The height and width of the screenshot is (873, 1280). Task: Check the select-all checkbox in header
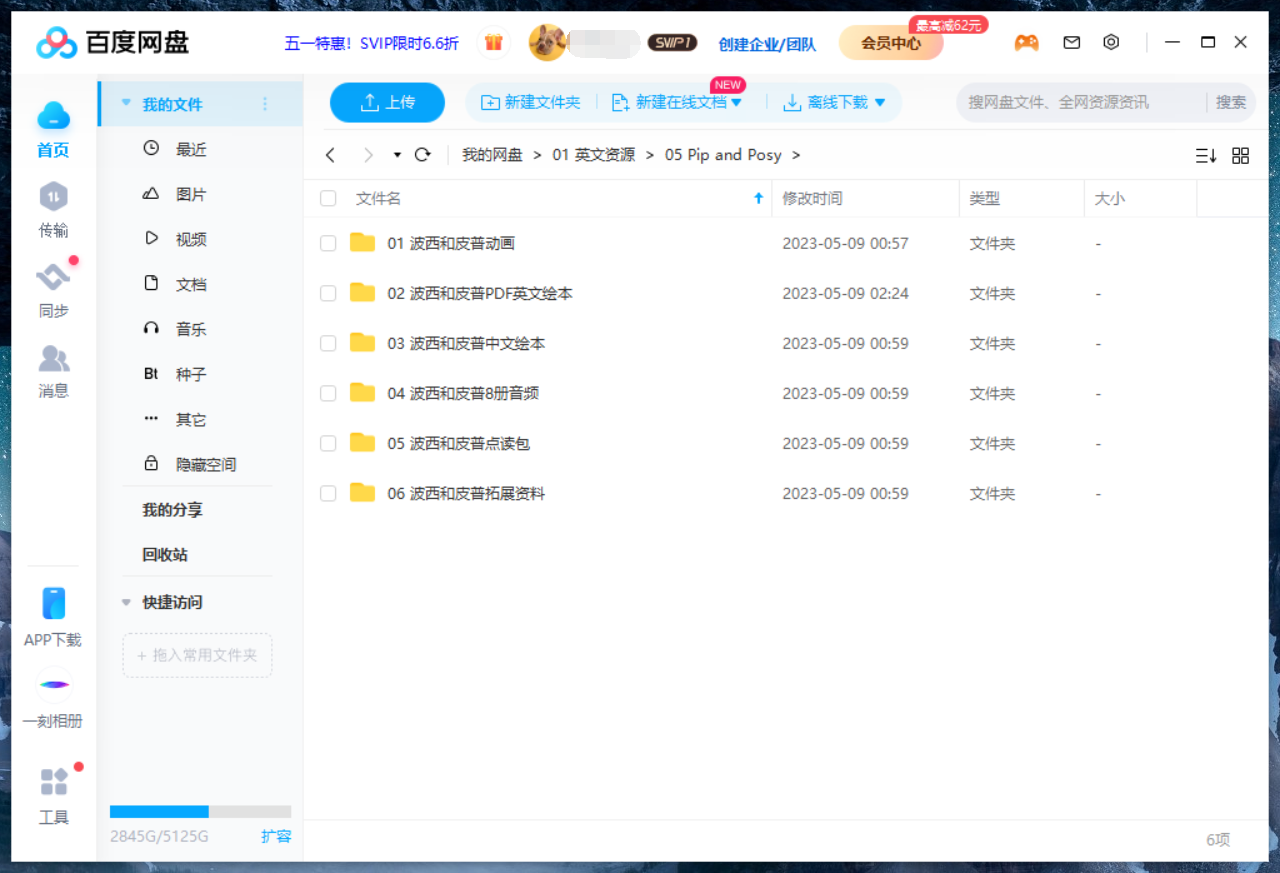point(327,198)
